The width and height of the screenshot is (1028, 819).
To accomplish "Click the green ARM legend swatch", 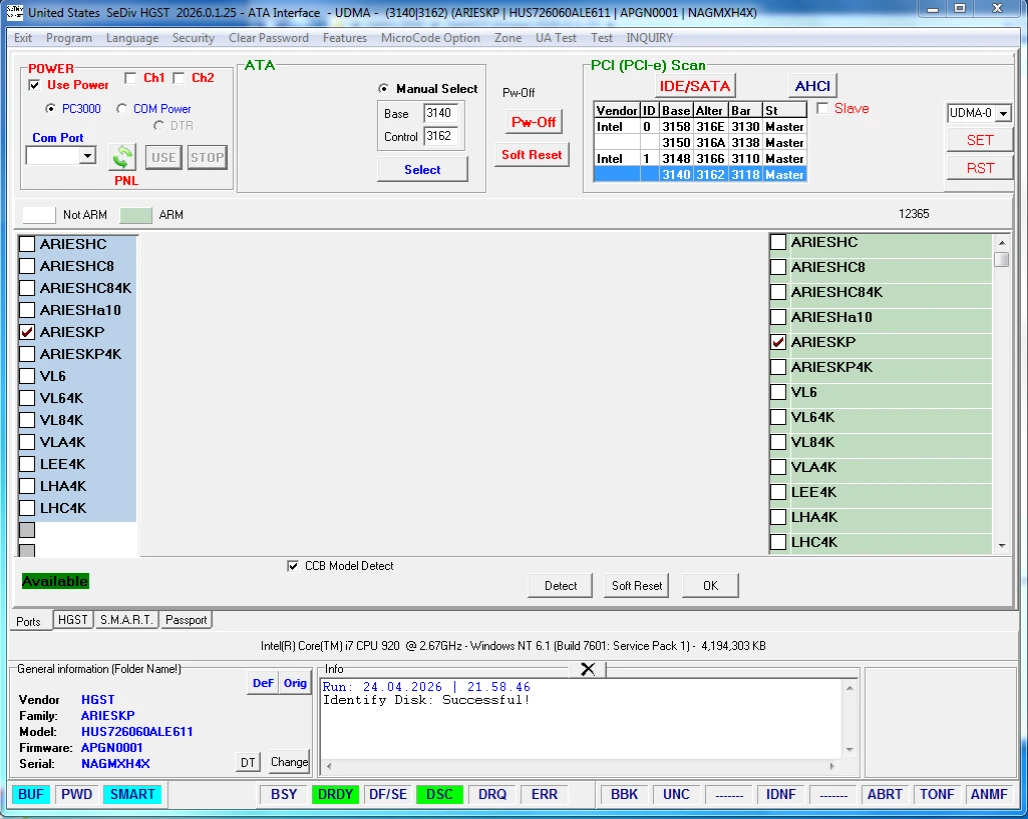I will (x=136, y=215).
